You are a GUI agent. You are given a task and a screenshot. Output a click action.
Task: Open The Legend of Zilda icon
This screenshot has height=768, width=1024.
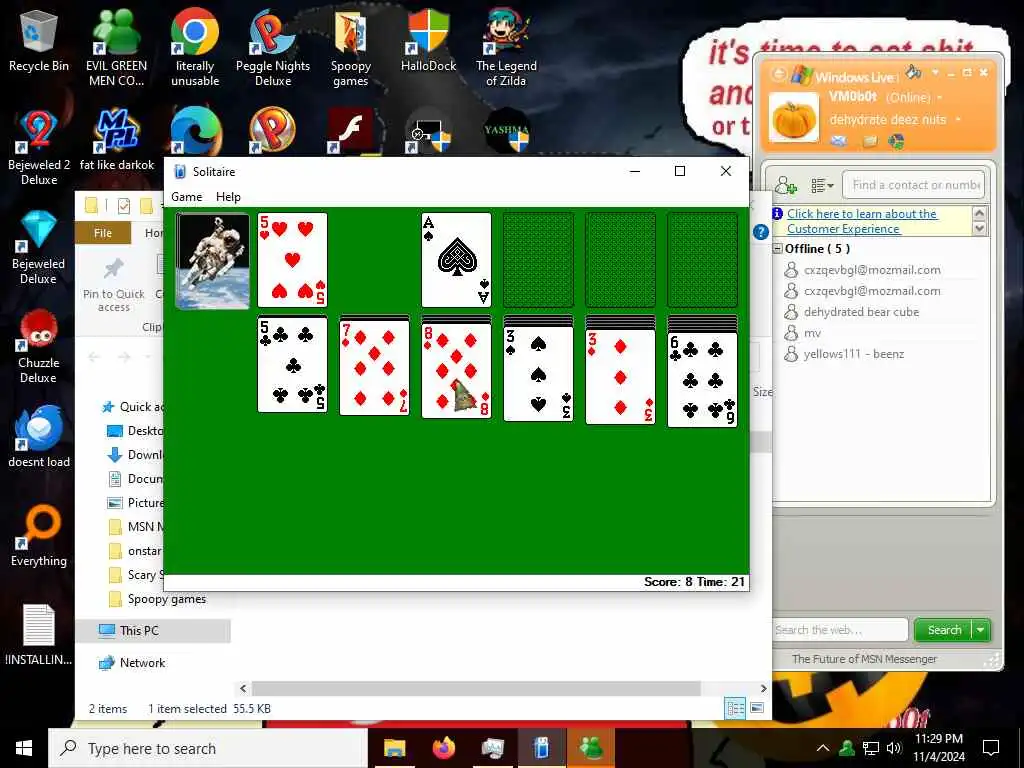click(506, 48)
